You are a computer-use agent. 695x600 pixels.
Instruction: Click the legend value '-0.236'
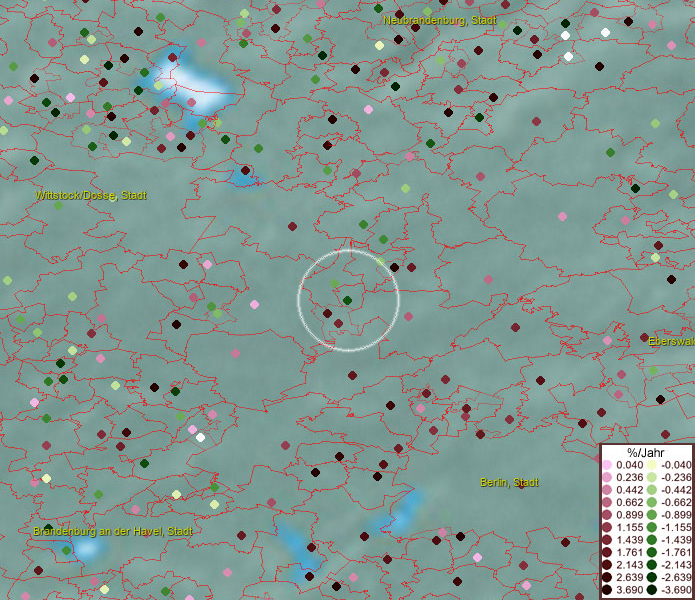(676, 477)
